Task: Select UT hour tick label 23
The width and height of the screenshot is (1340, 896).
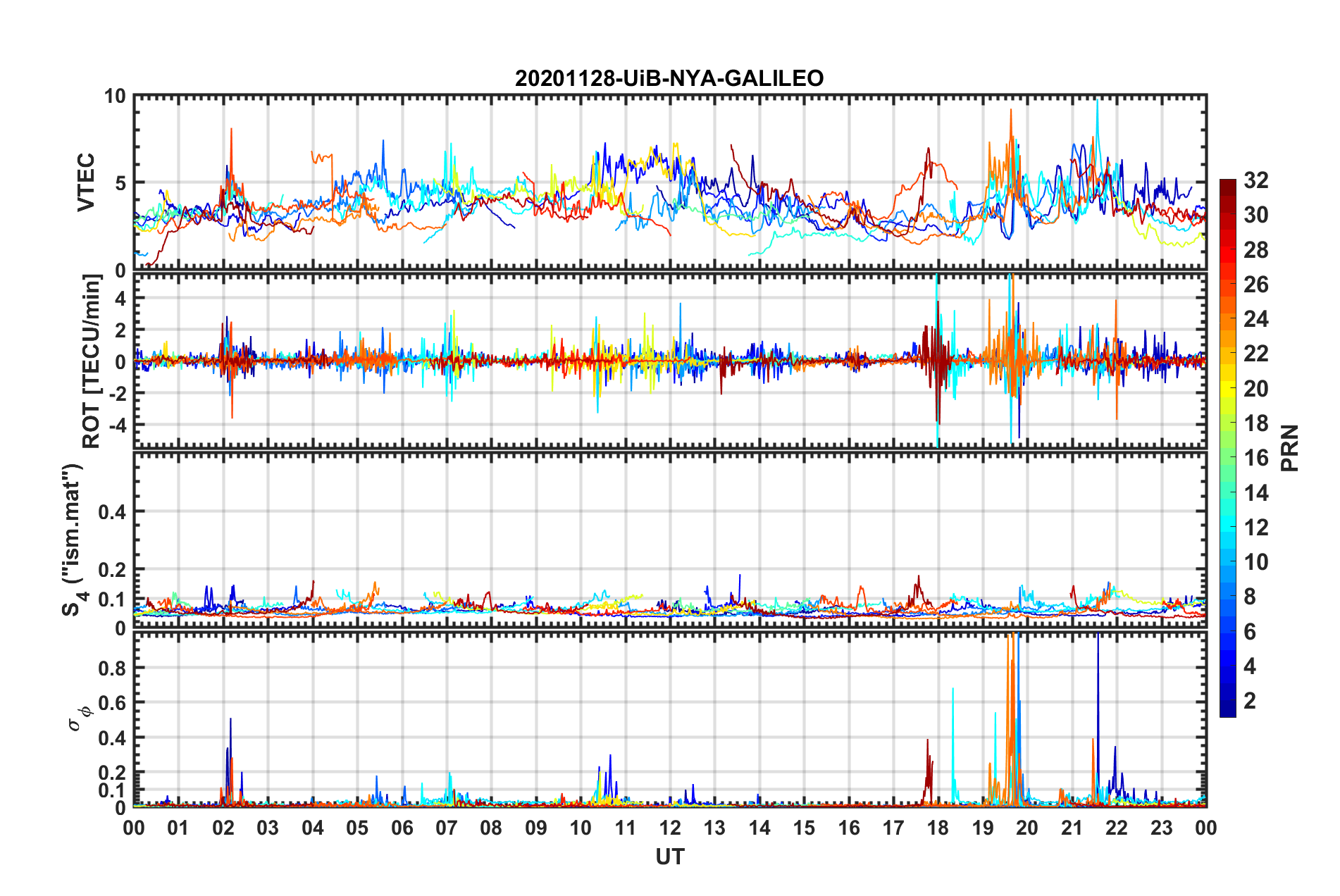Action: [1162, 828]
